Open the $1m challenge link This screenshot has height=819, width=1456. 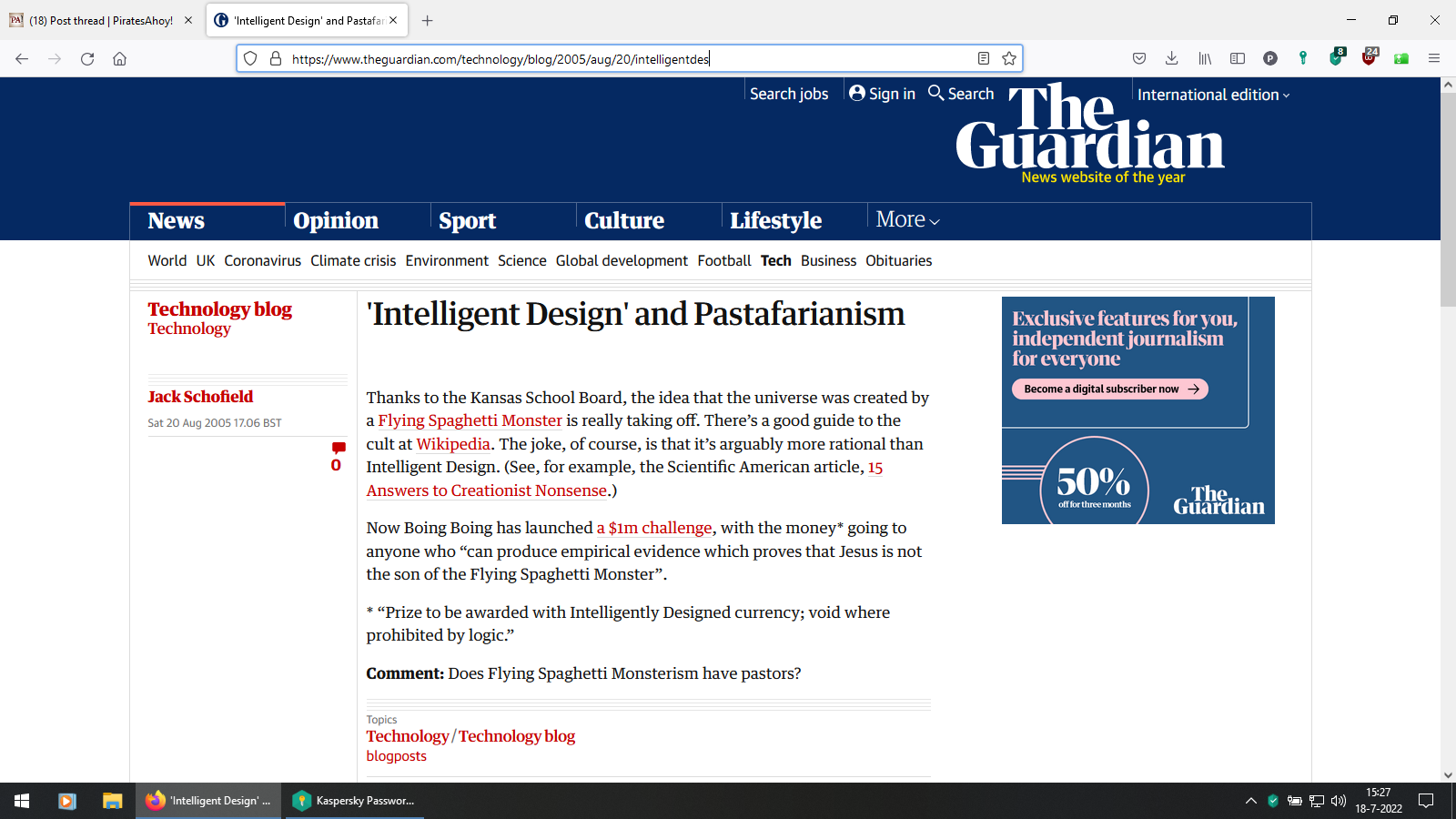[x=654, y=528]
